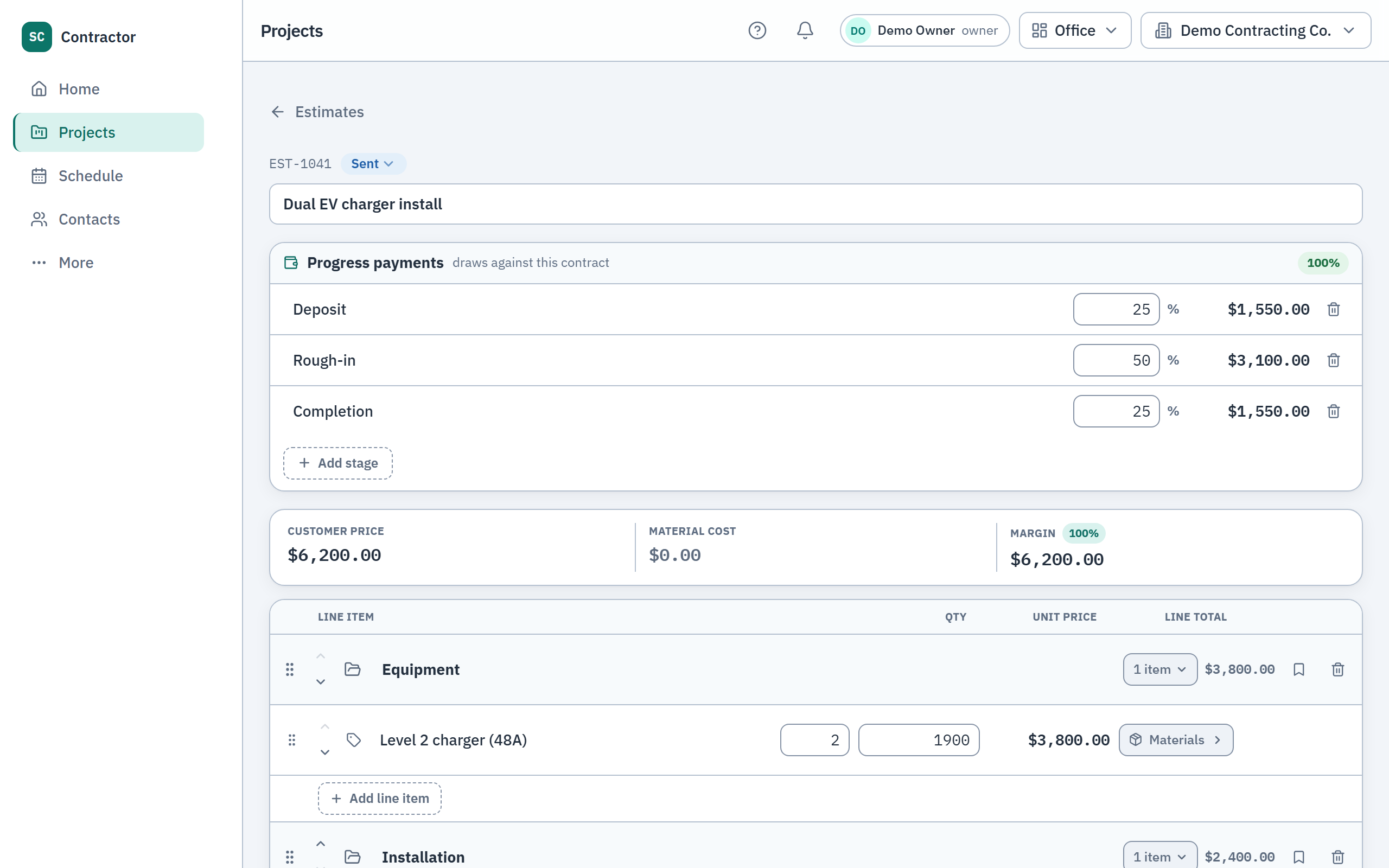Click the Completion stage name
1389x868 pixels.
pos(333,412)
